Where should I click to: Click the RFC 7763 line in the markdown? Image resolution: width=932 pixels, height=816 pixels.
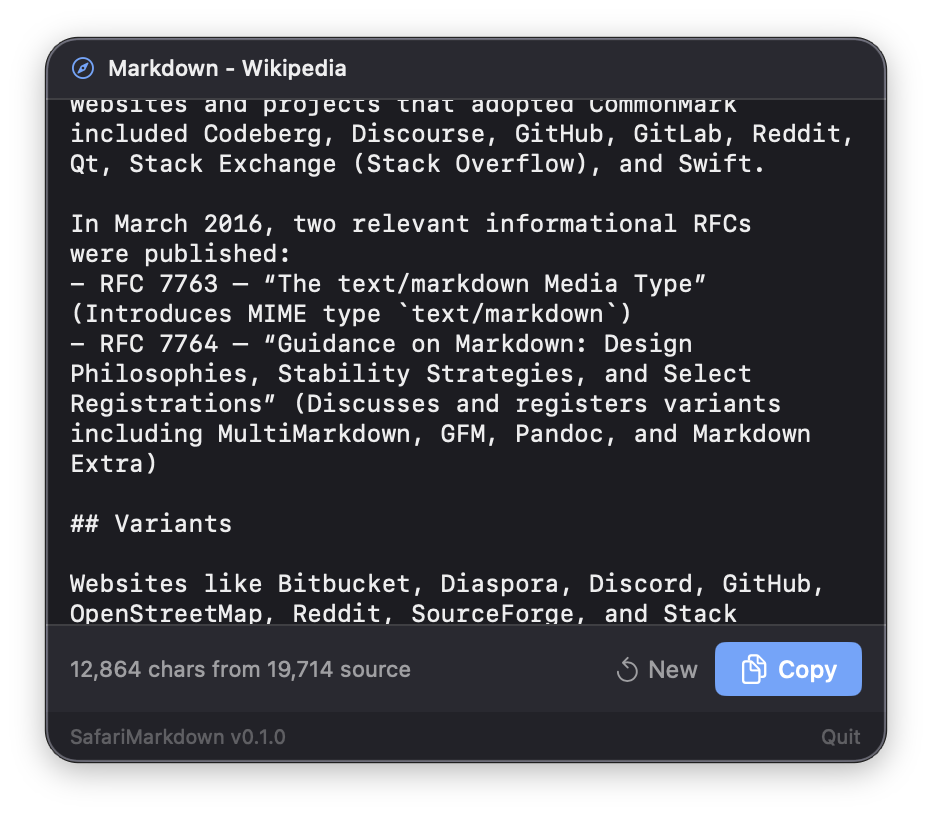click(387, 283)
